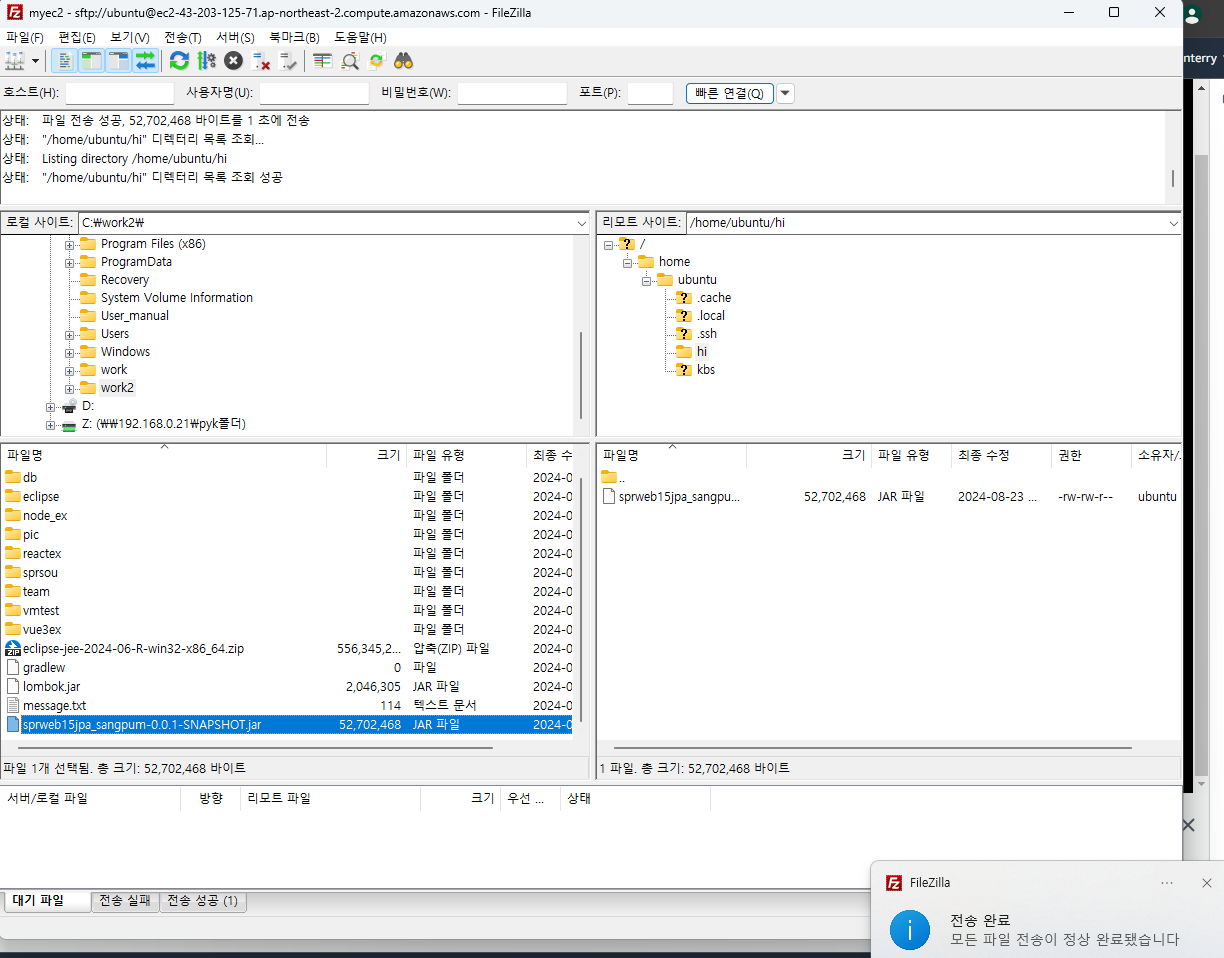Viewport: 1224px width, 958px height.
Task: Toggle local directory tree display icon
Action: pyautogui.click(x=91, y=61)
